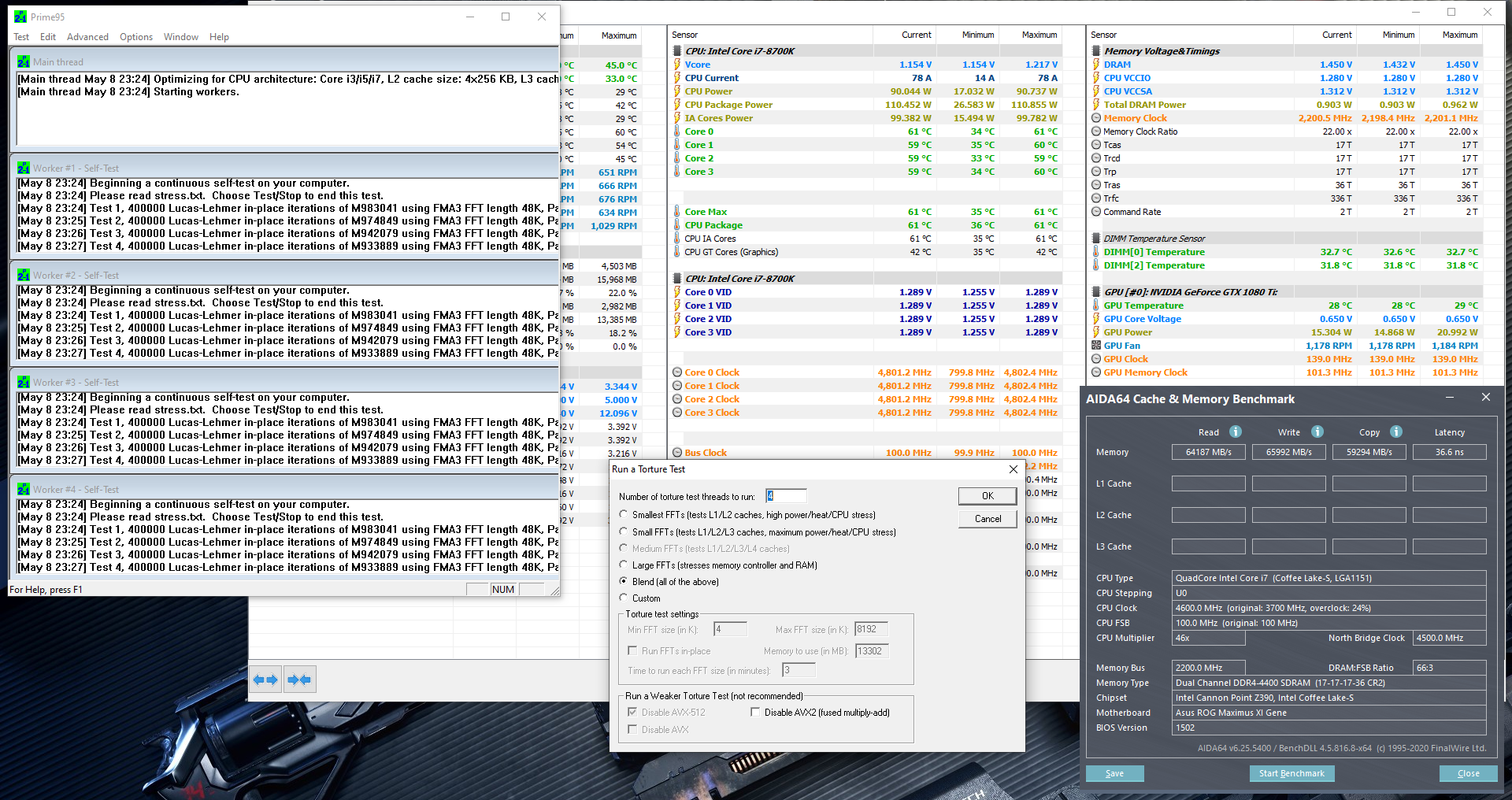Select the Smallest FFTs radio option
The image size is (1512, 800).
click(x=624, y=515)
